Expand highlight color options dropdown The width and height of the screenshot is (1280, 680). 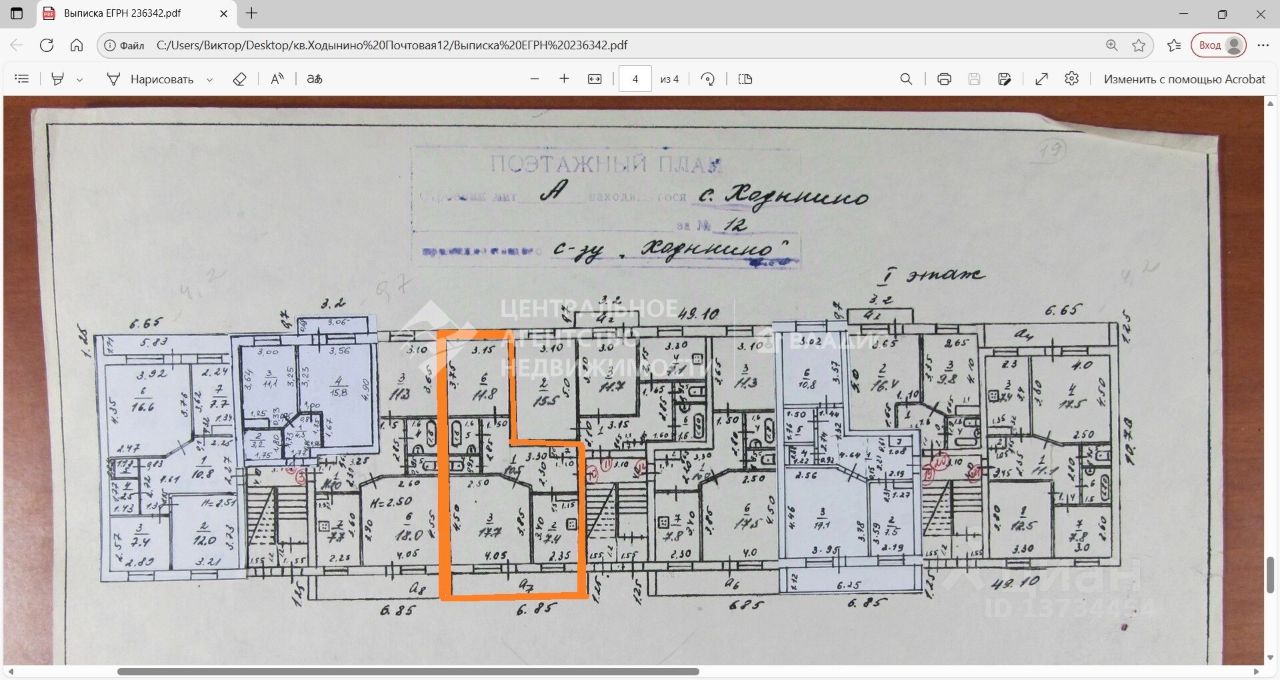[80, 79]
